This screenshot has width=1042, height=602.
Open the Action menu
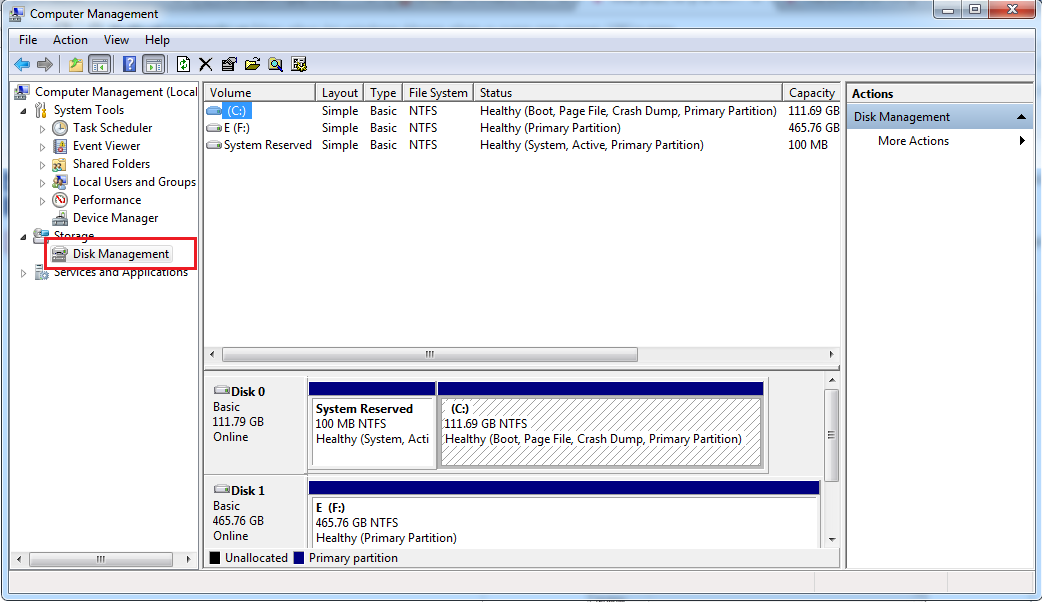70,40
